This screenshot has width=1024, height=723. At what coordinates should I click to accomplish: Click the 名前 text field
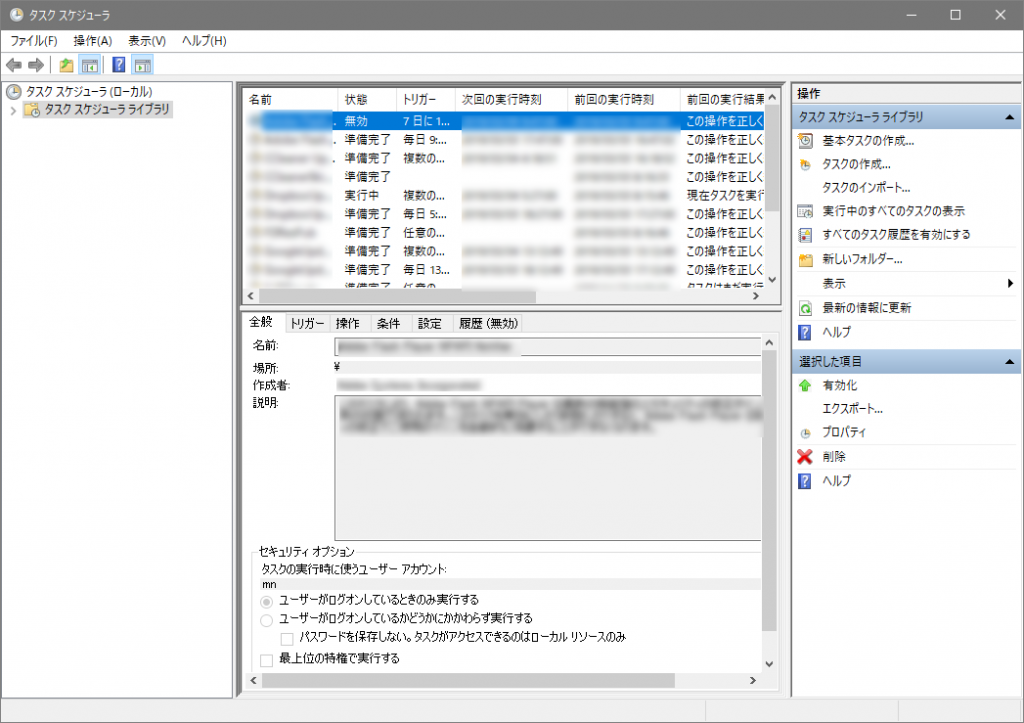click(x=547, y=347)
